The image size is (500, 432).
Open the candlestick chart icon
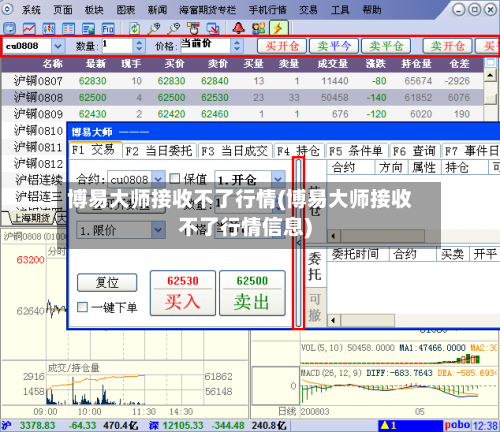[x=49, y=28]
